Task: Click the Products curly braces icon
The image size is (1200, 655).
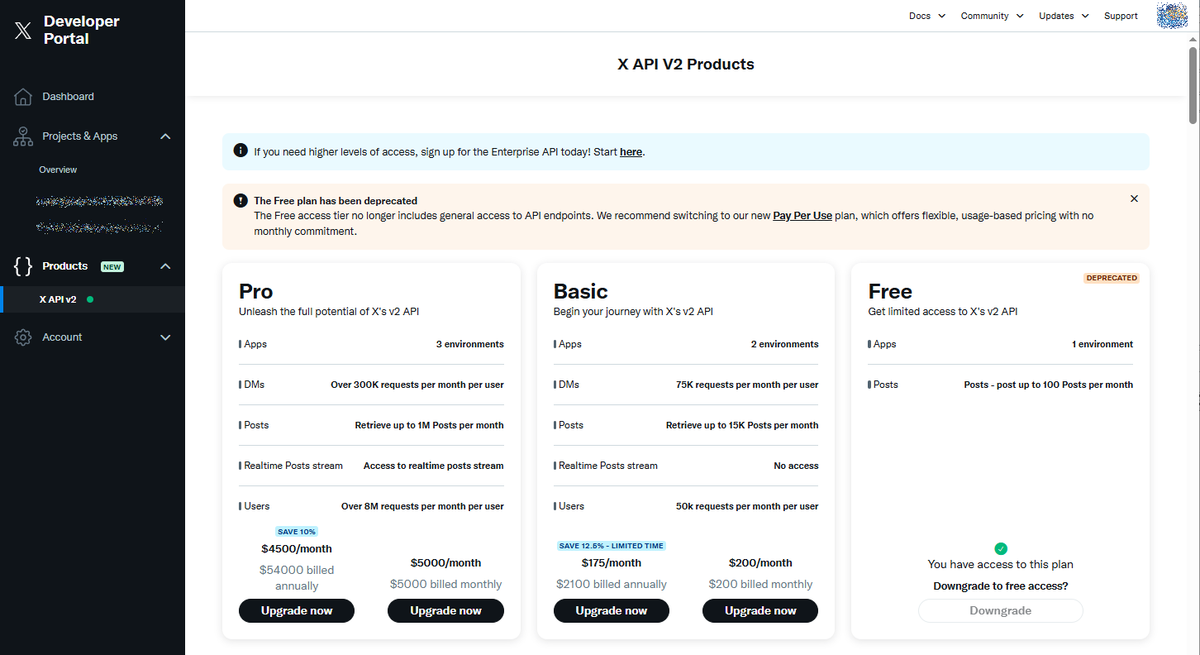Action: pos(23,266)
